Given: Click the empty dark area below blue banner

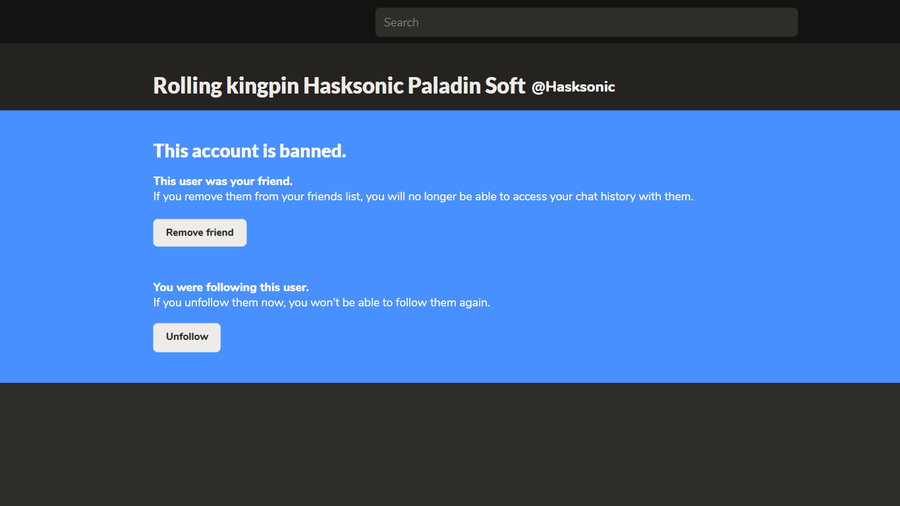Looking at the screenshot, I should (450, 445).
